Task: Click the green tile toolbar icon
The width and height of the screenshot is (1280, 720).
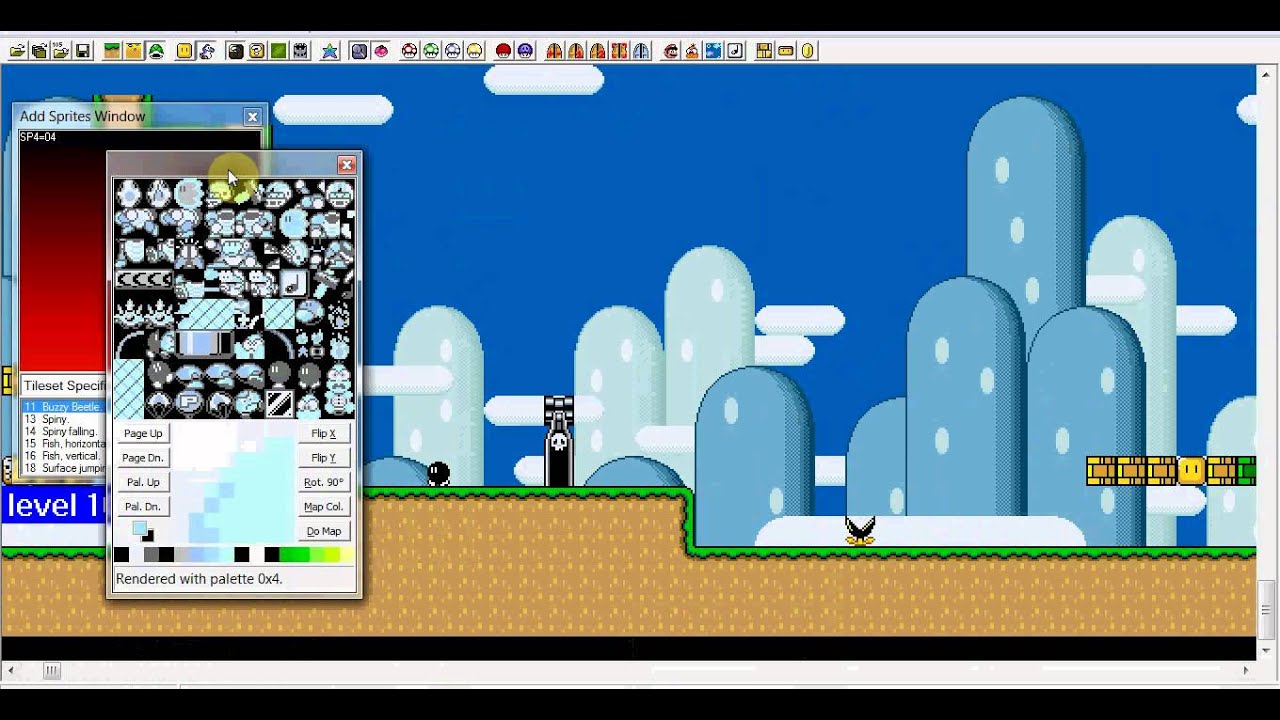Action: coord(279,51)
